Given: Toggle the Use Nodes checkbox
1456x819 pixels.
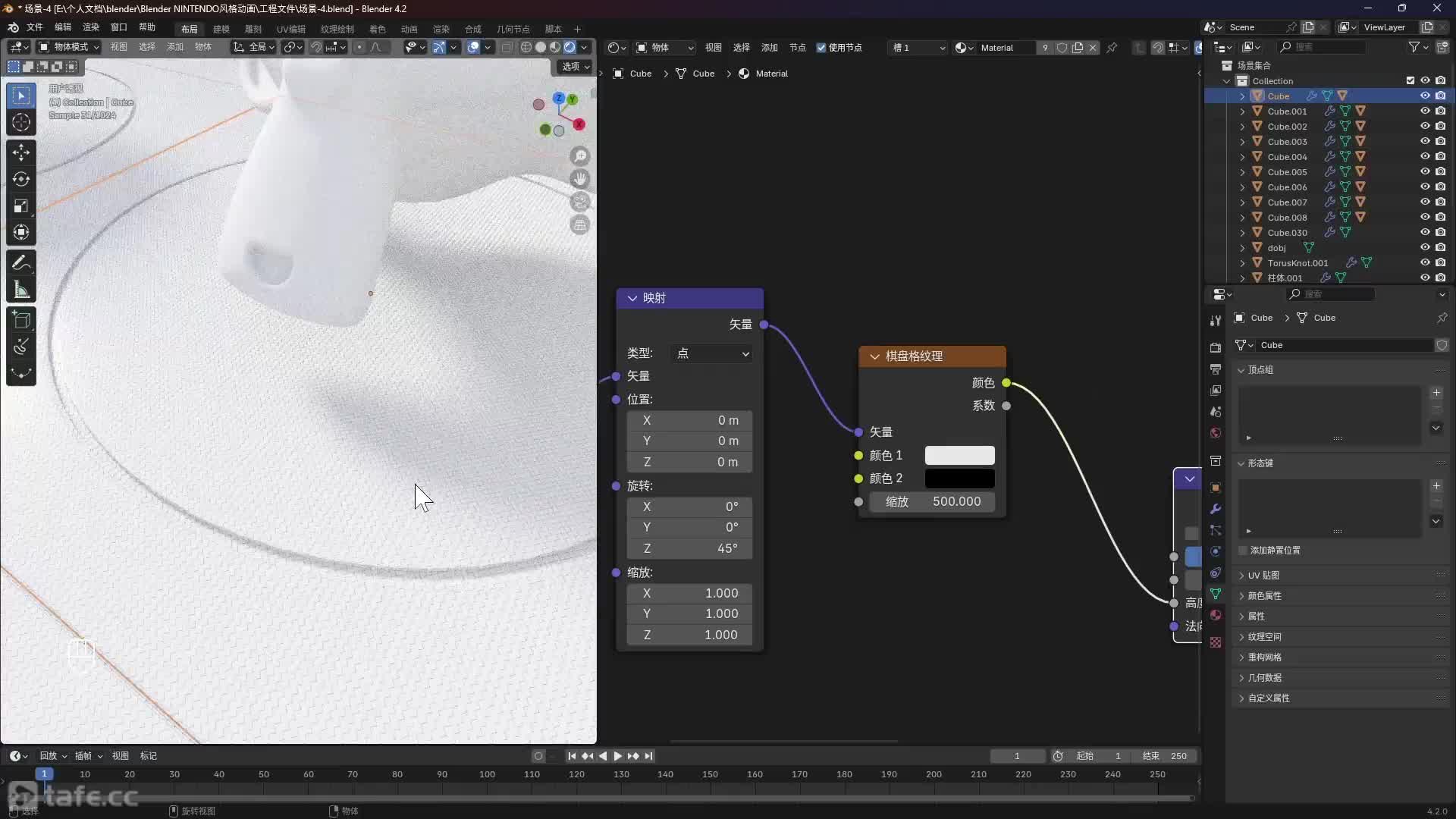Looking at the screenshot, I should pyautogui.click(x=821, y=48).
